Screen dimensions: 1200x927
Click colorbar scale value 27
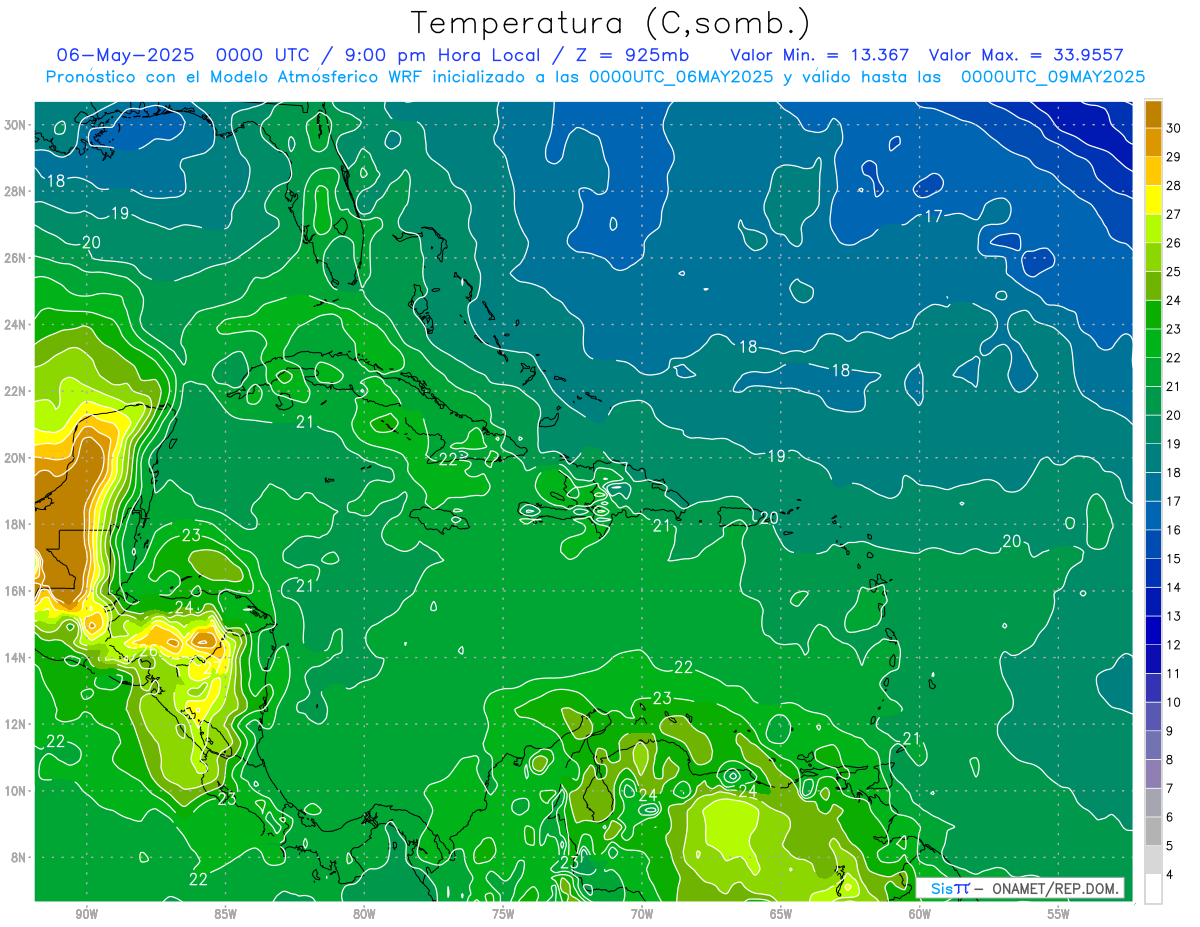(1174, 214)
